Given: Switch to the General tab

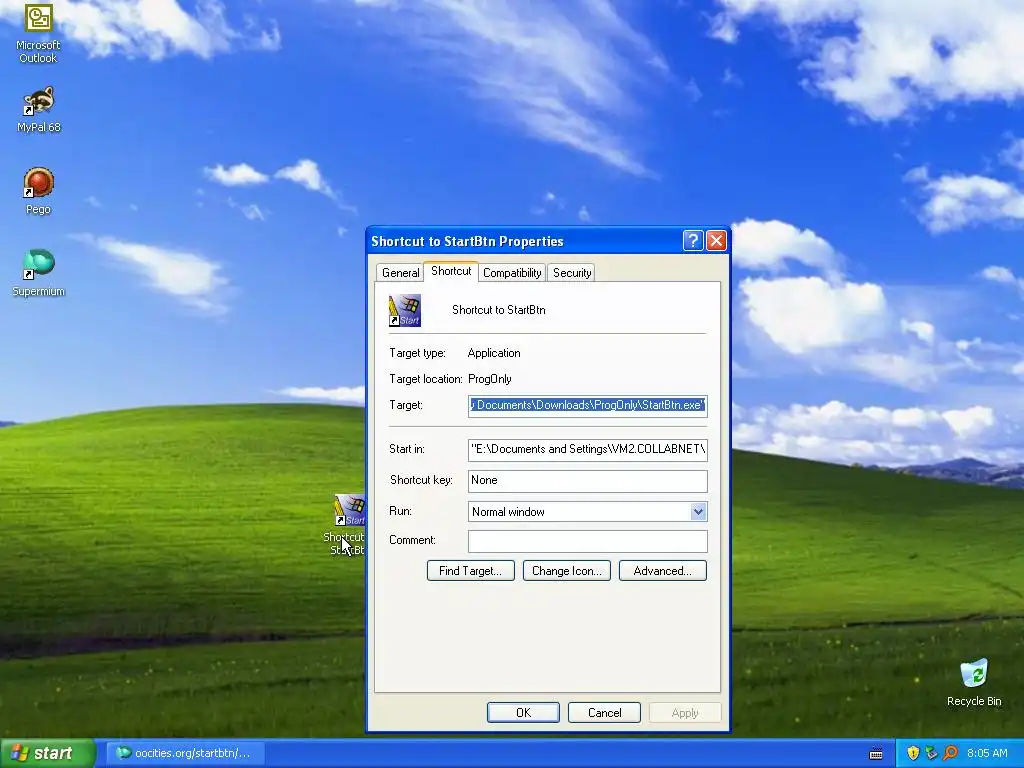Looking at the screenshot, I should (x=400, y=273).
